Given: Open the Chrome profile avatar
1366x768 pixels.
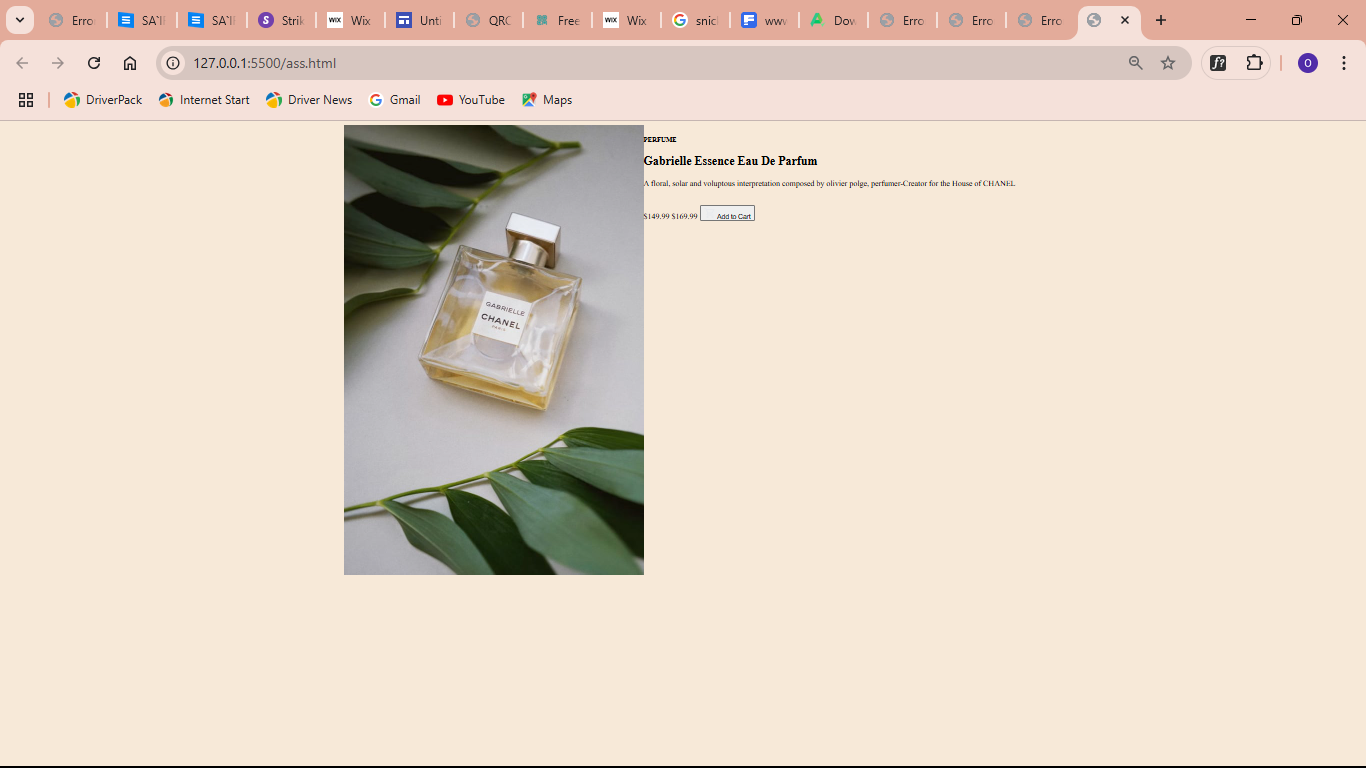Looking at the screenshot, I should (1308, 63).
